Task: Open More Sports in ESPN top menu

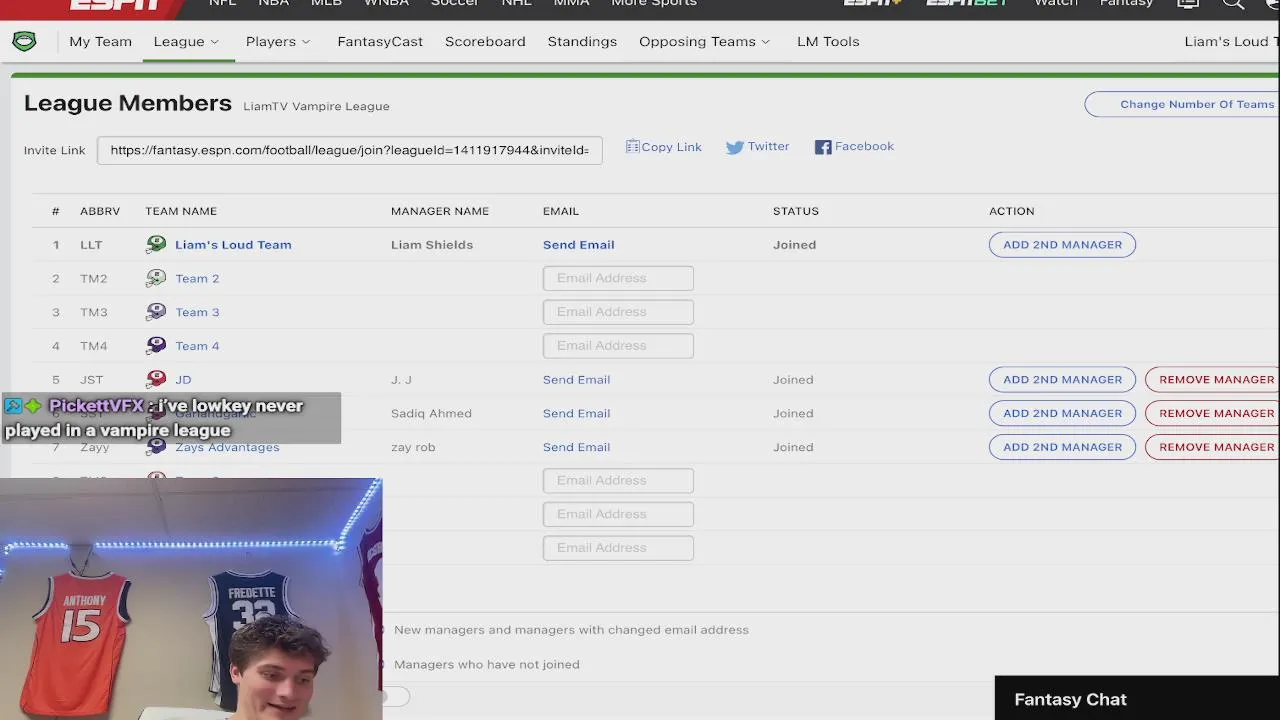Action: tap(653, 4)
